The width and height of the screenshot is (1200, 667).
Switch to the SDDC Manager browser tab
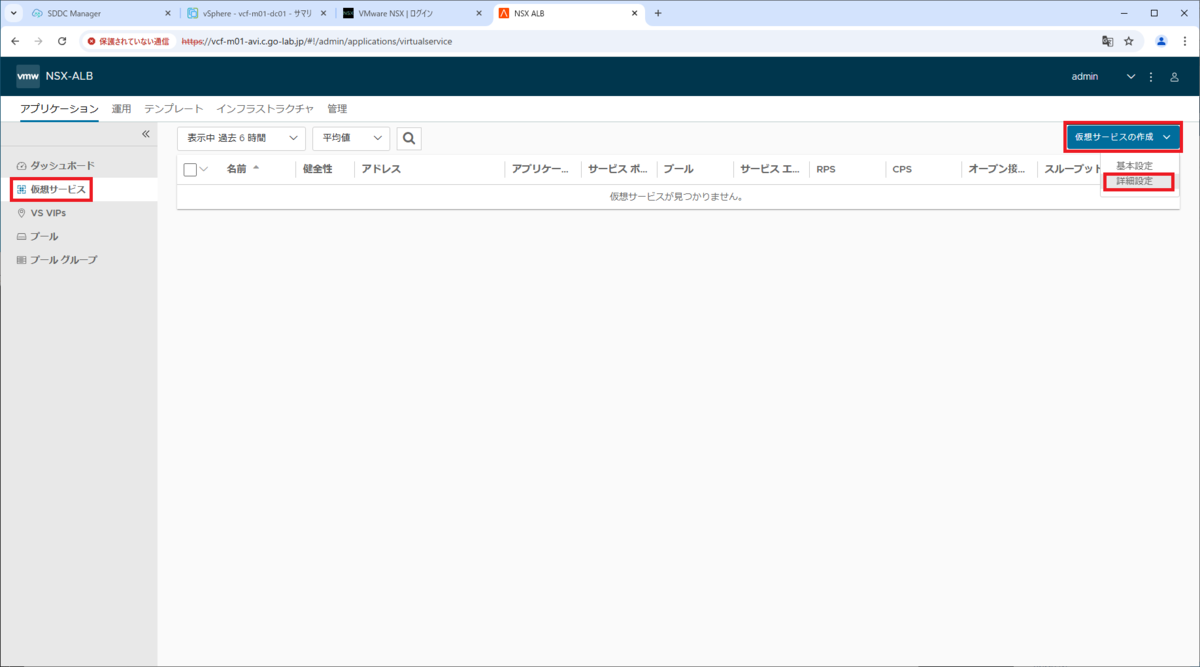pos(93,13)
